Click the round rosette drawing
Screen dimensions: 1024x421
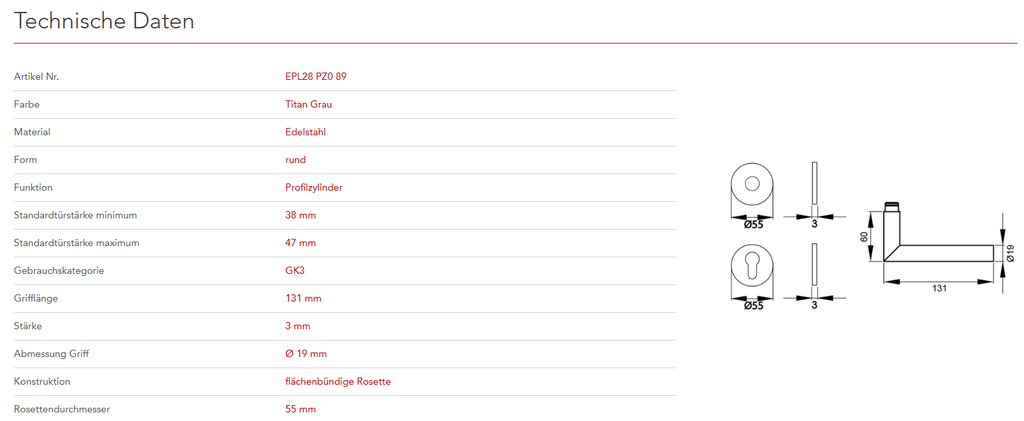click(754, 186)
